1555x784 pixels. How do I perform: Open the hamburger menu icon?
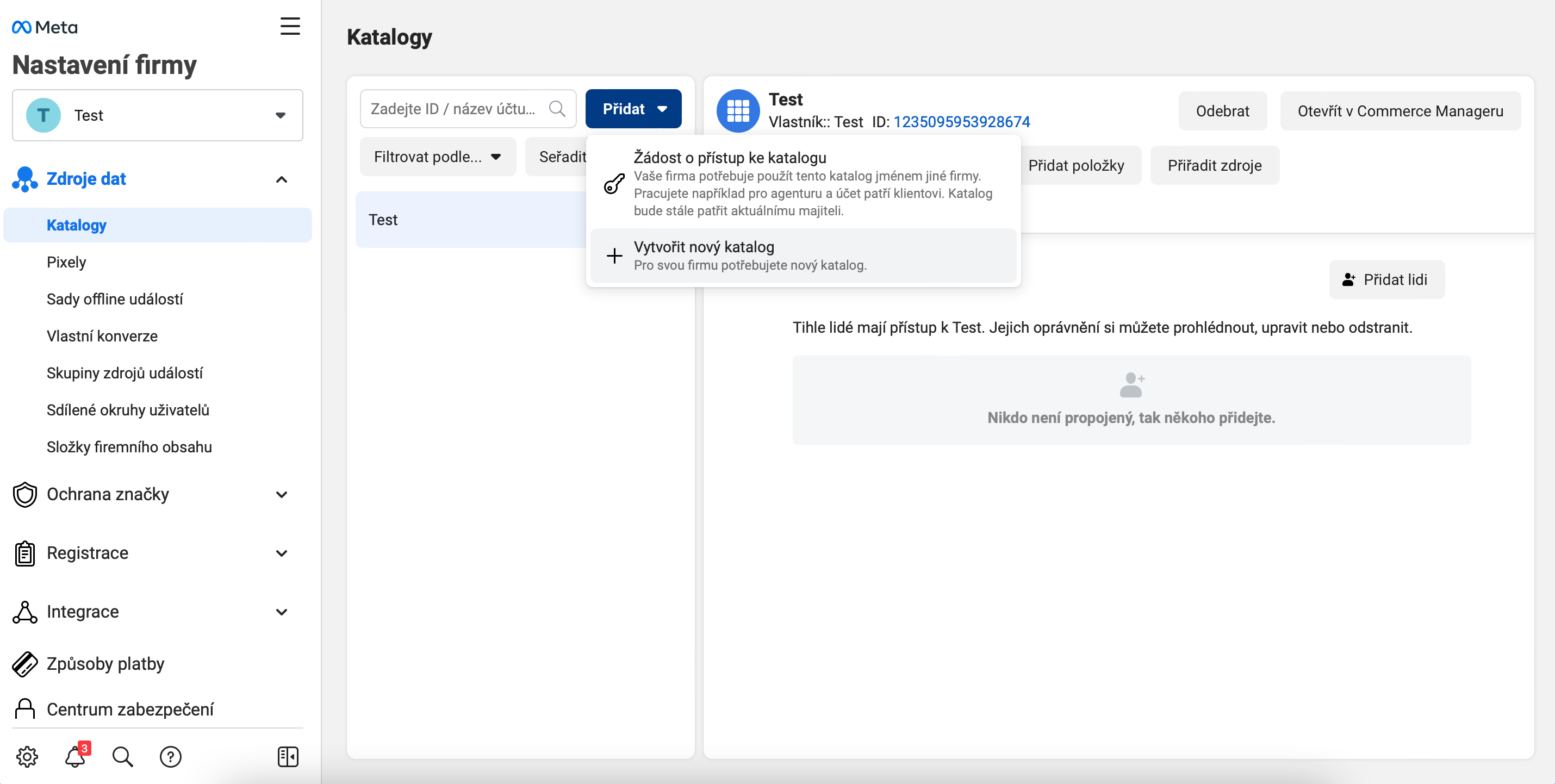(290, 27)
